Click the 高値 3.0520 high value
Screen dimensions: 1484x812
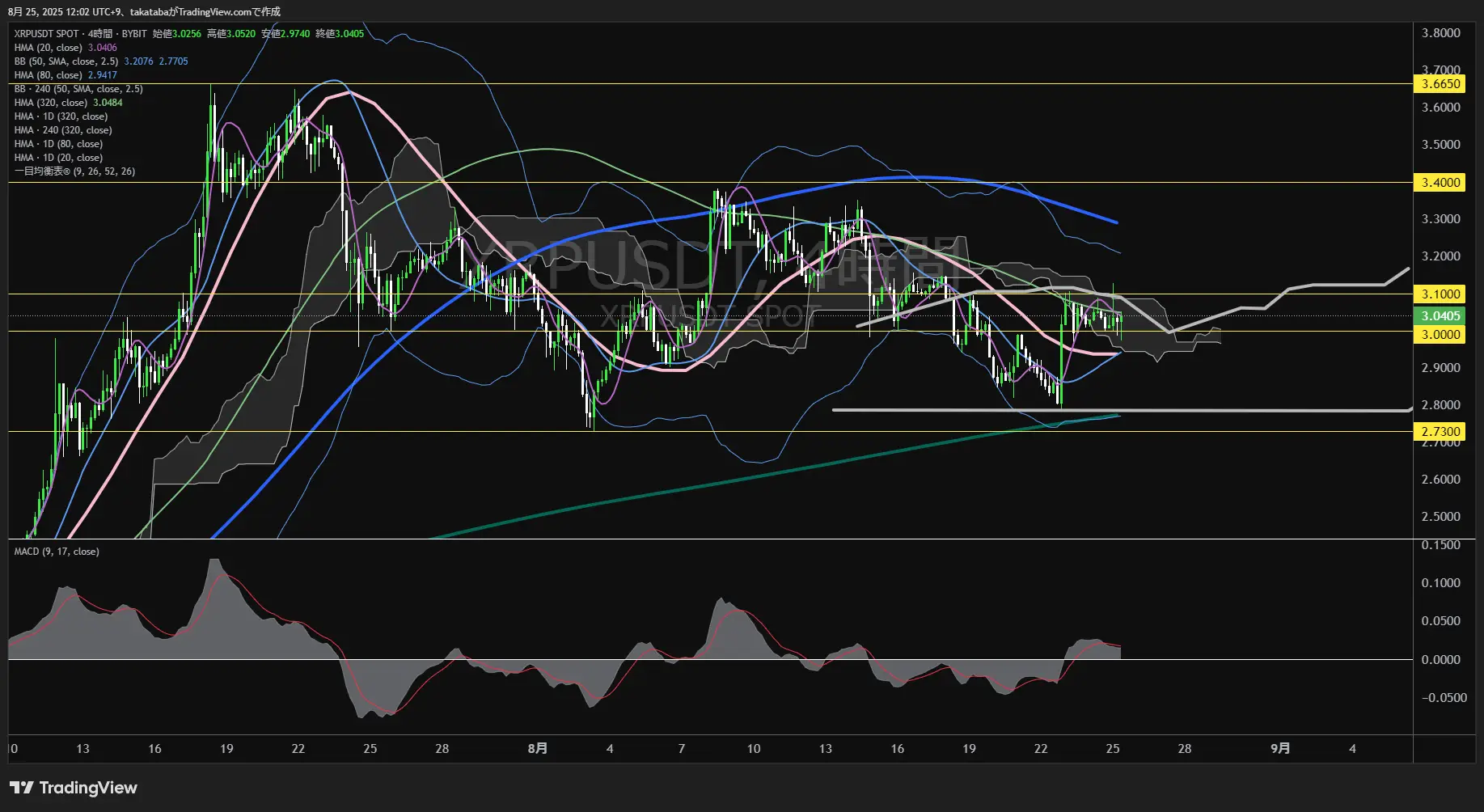231,34
